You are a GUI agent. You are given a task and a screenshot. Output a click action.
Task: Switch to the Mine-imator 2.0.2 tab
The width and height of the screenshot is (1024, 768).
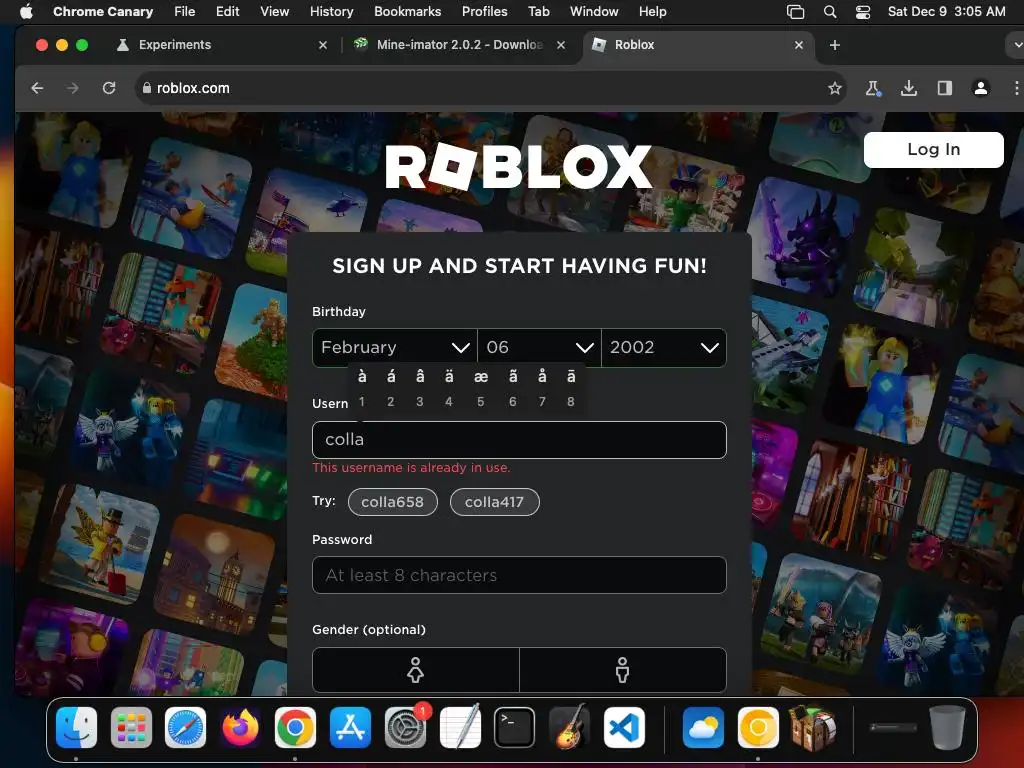[460, 45]
